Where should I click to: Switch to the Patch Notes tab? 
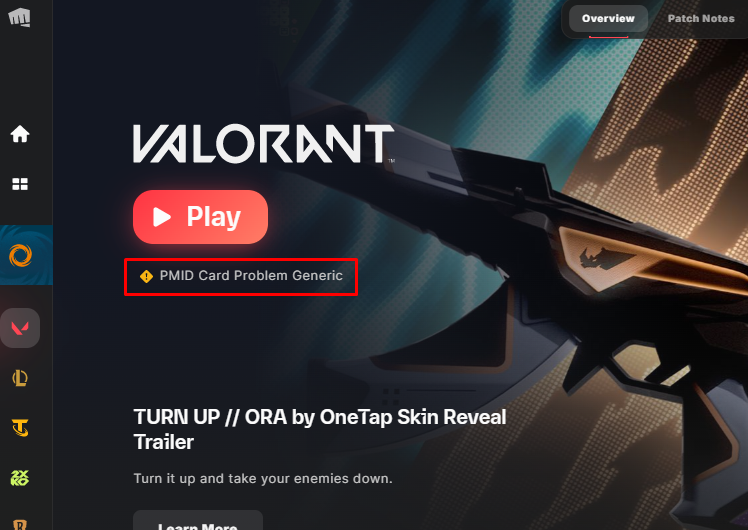[701, 19]
